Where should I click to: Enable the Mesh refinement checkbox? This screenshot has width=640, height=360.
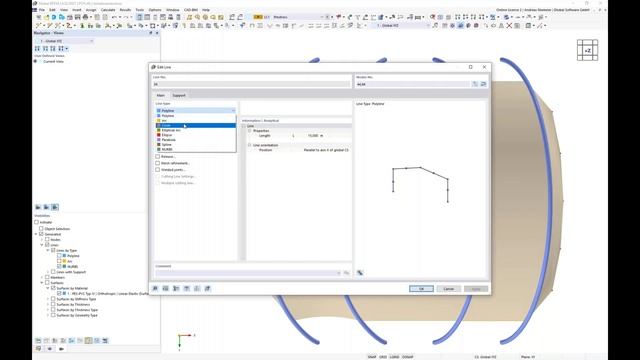click(158, 163)
